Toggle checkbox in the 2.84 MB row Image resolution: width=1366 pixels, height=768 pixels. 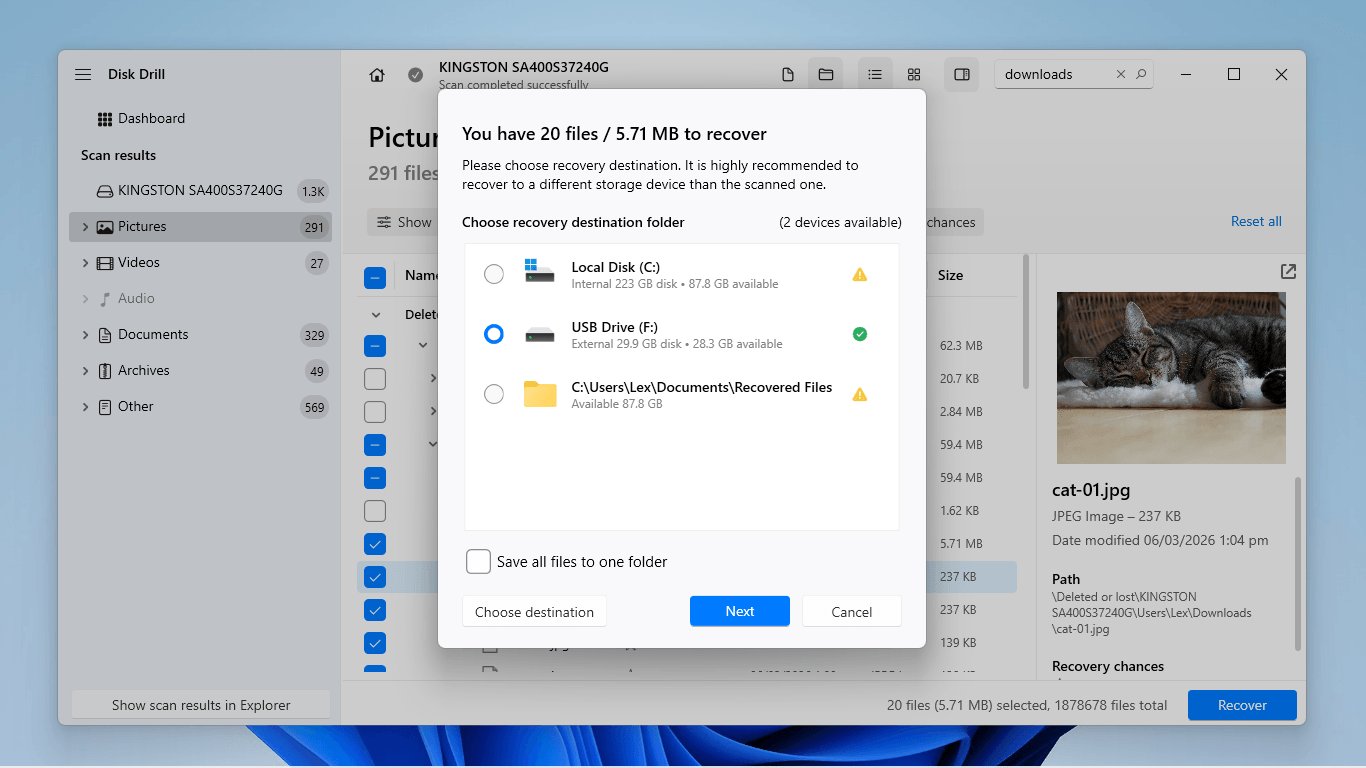(375, 412)
